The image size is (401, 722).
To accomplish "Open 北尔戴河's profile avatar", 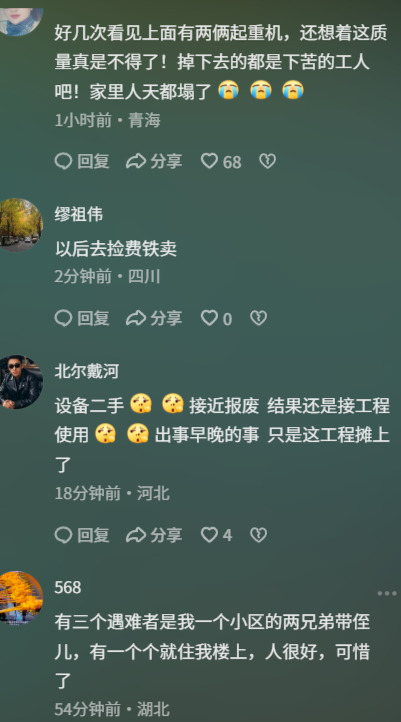I will [x=19, y=382].
